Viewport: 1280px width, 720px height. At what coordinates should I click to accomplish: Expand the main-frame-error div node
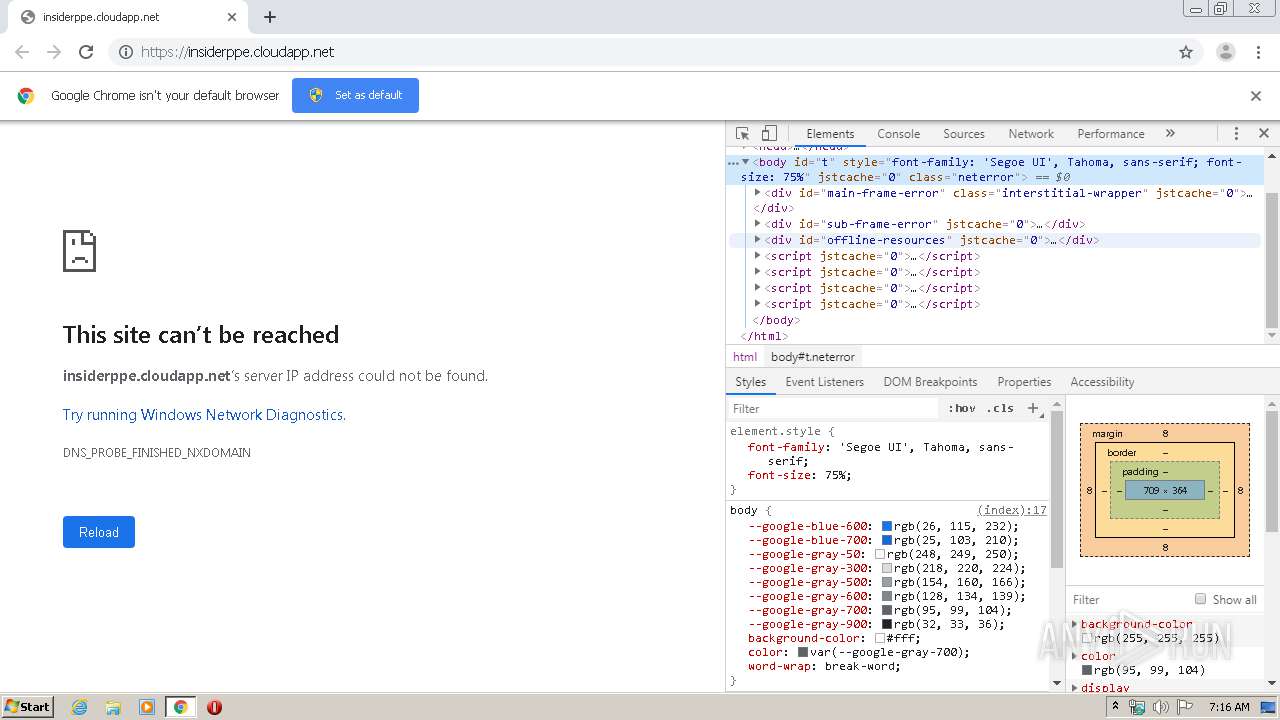point(757,192)
